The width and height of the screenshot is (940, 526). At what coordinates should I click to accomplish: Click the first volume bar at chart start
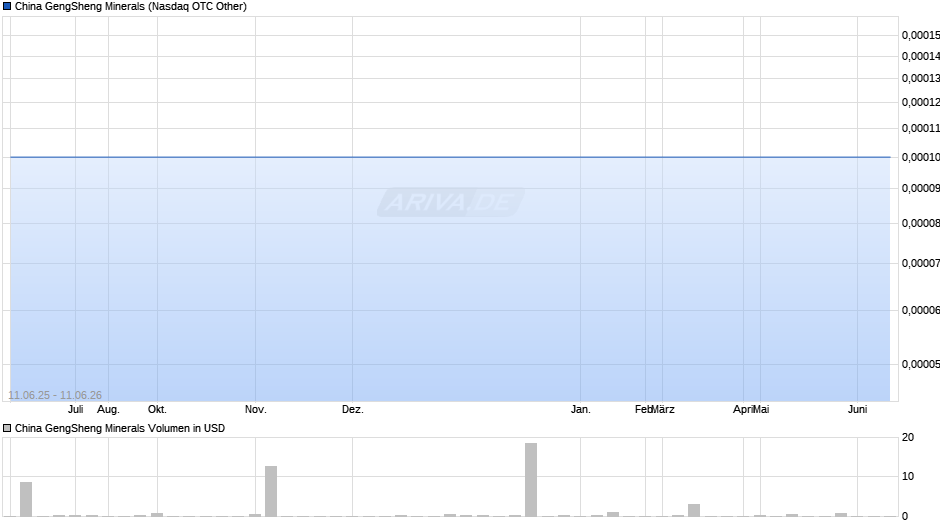(26, 499)
